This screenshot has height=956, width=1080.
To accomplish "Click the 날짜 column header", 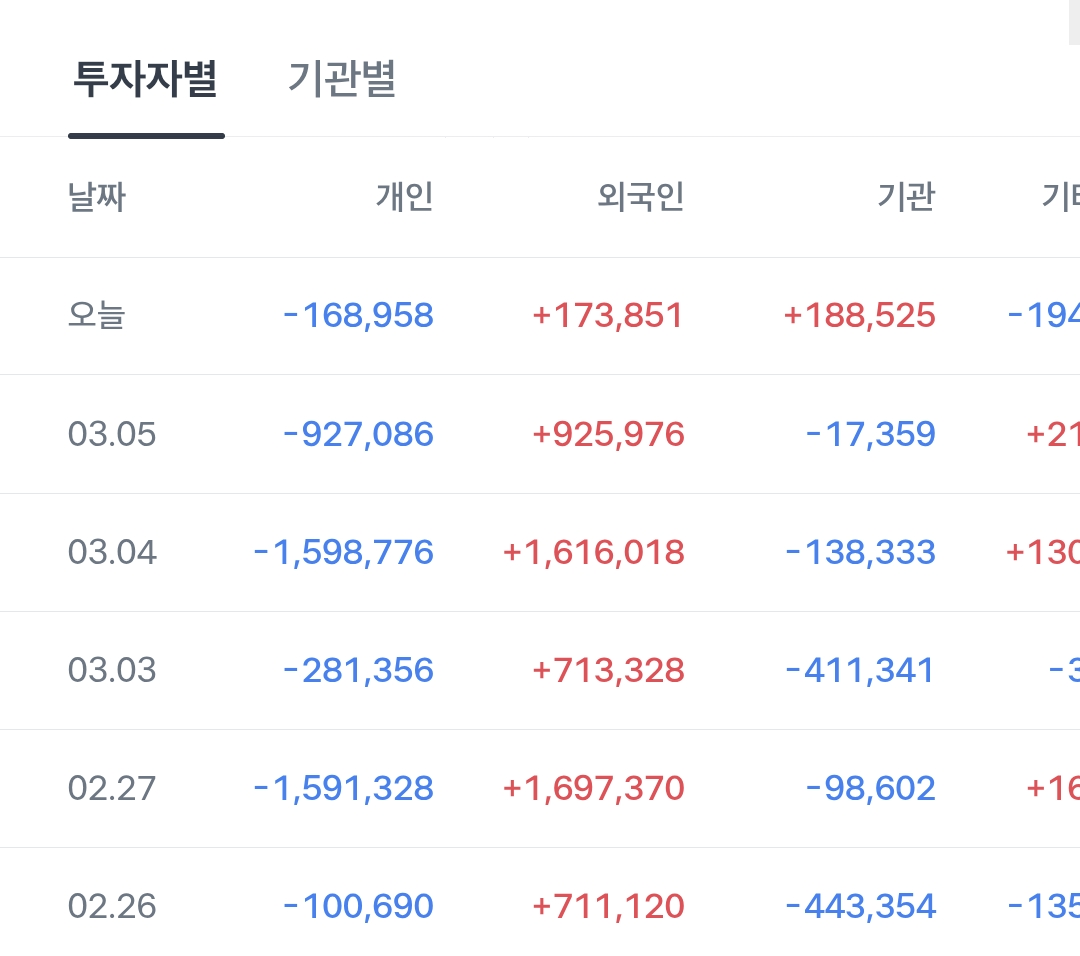I will [97, 197].
